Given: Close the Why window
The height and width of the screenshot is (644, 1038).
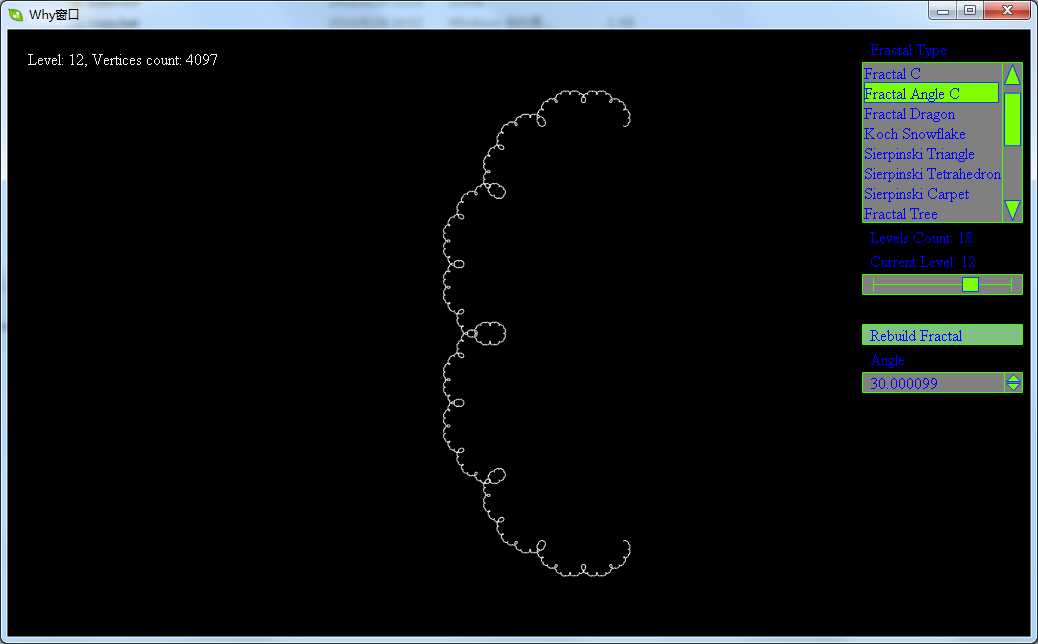Looking at the screenshot, I should (1007, 11).
